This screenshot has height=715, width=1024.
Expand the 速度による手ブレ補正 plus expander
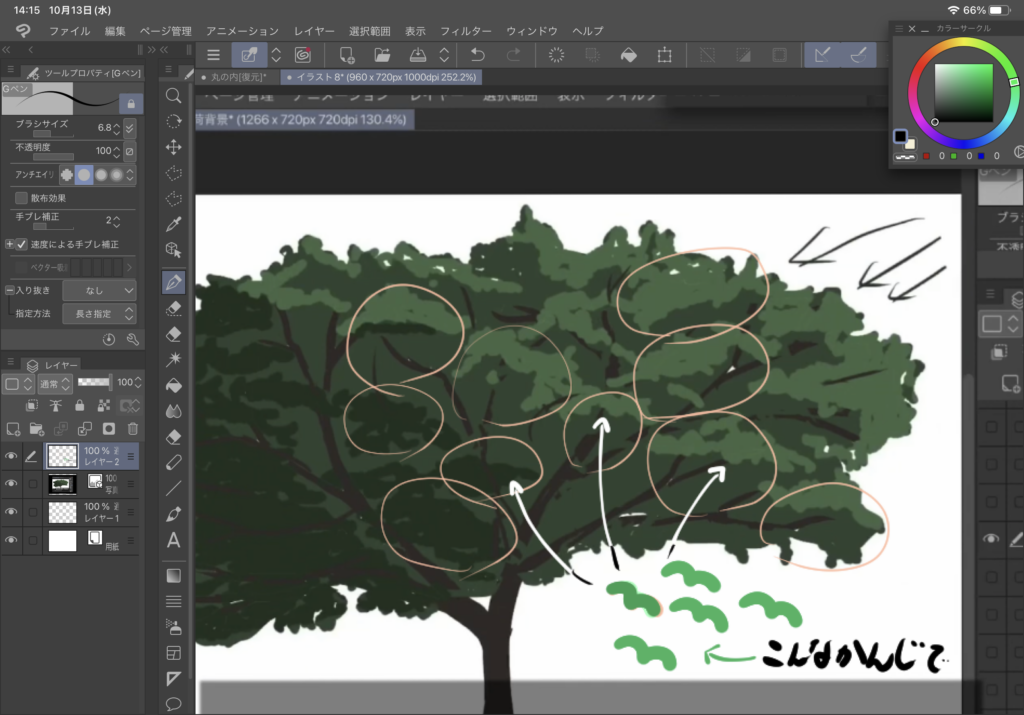click(x=9, y=244)
